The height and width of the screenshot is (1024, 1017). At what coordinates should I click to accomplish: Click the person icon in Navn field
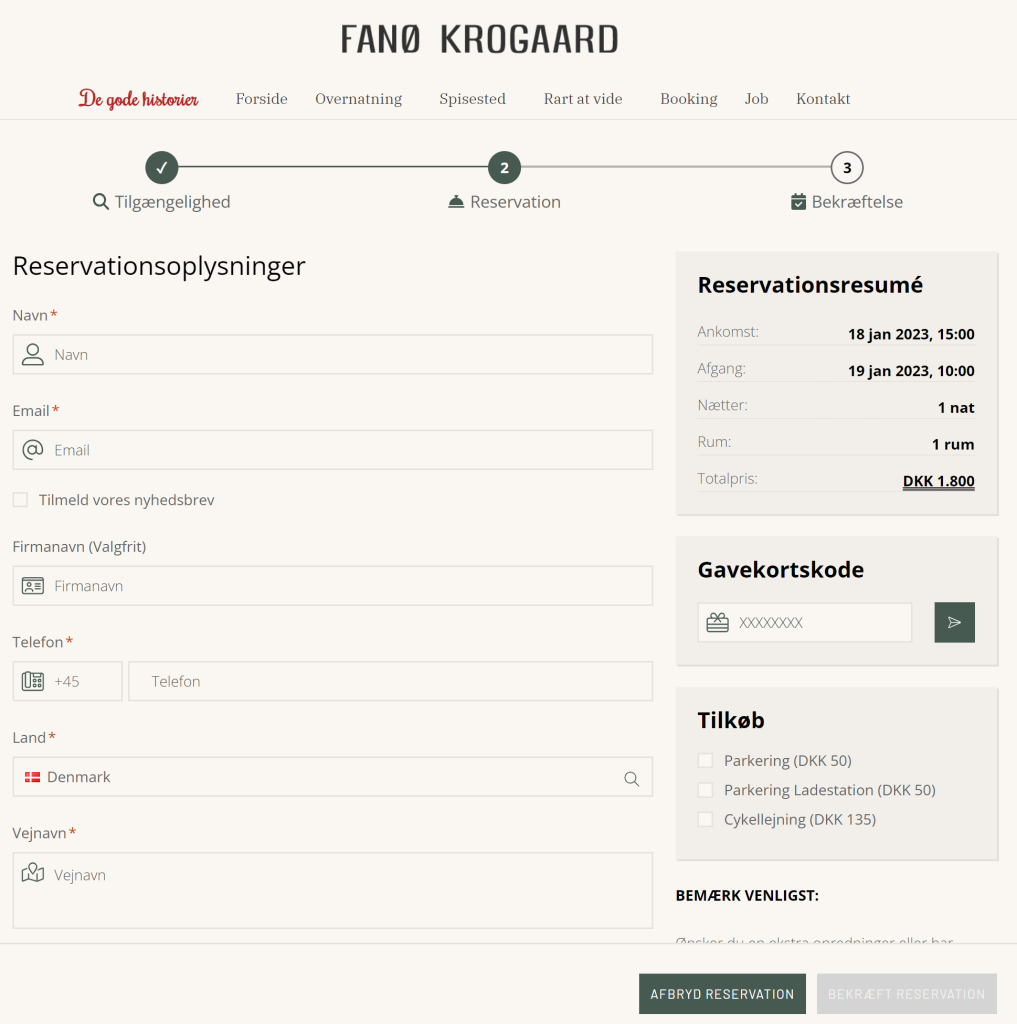33,354
